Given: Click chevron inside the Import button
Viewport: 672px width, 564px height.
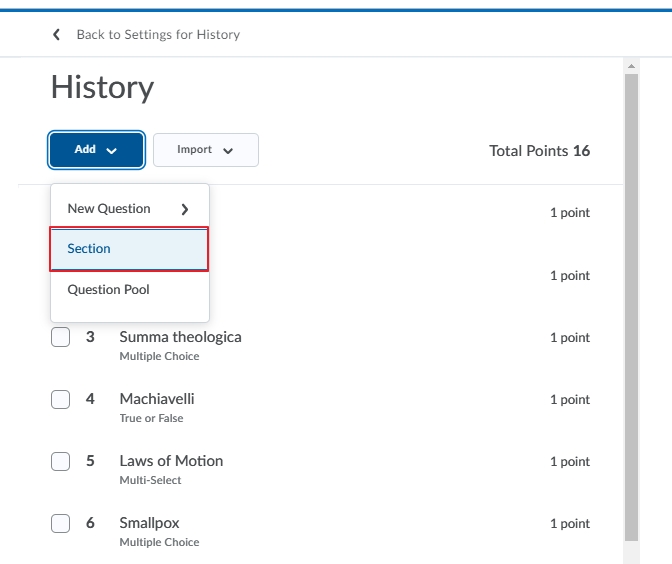Looking at the screenshot, I should [228, 150].
